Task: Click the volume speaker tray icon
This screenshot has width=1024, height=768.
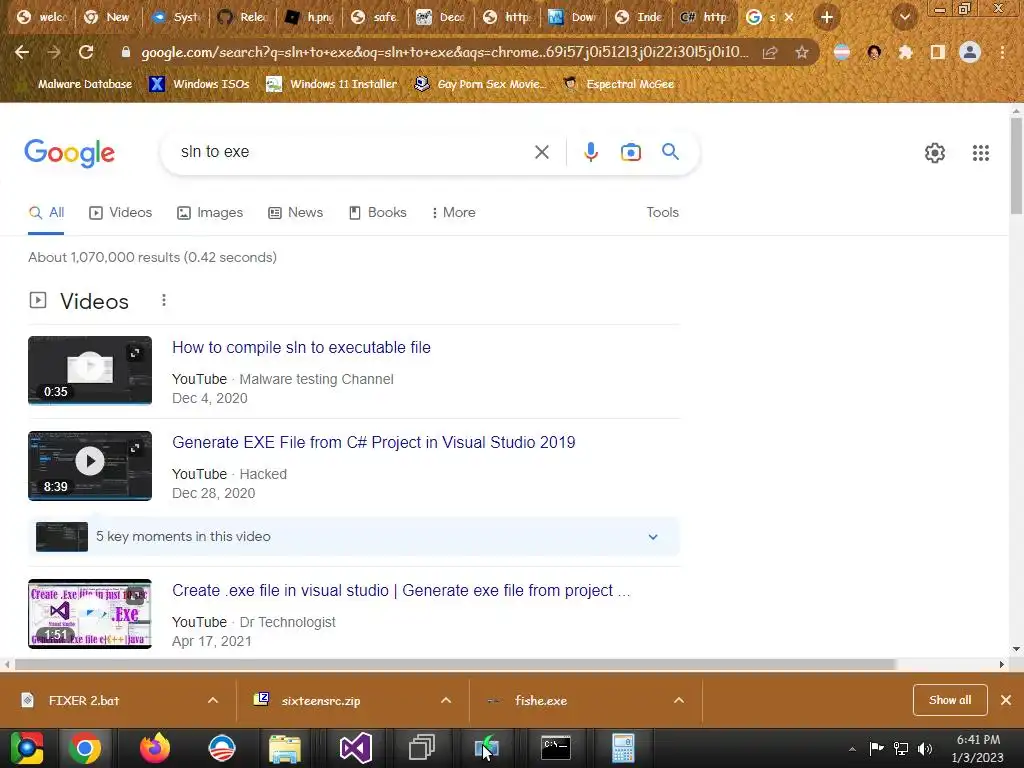Action: tap(925, 748)
